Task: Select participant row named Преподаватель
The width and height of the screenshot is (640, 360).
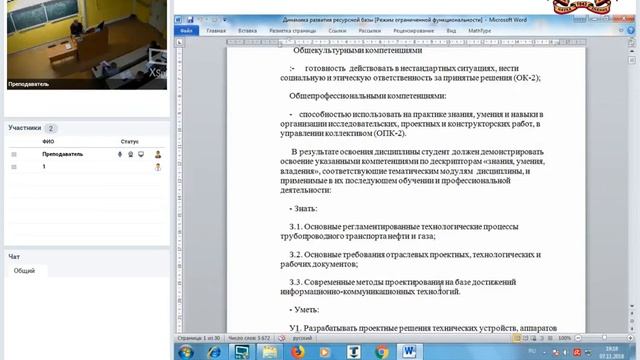Action: coord(87,154)
